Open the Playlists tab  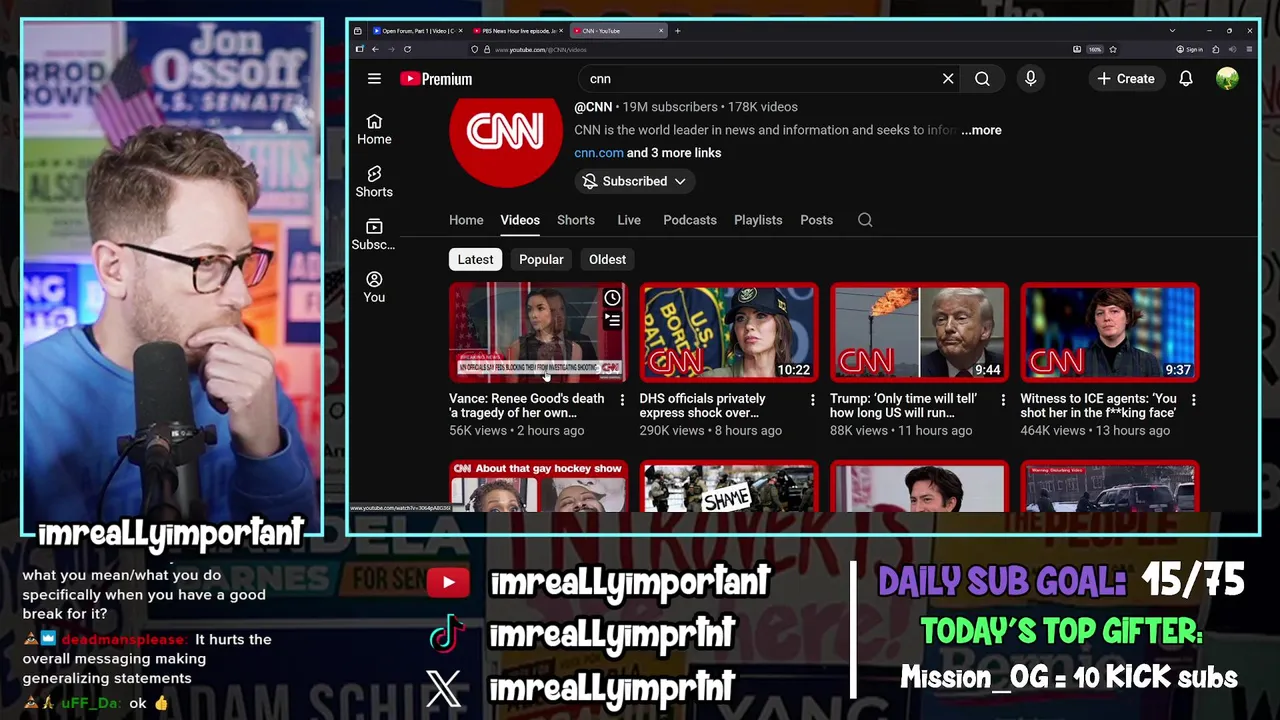[x=758, y=220]
